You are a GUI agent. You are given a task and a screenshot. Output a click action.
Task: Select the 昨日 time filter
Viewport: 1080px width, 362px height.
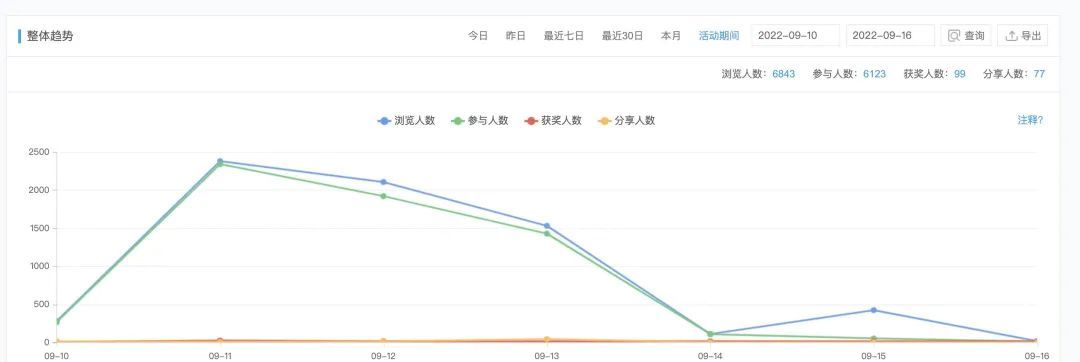click(x=516, y=36)
